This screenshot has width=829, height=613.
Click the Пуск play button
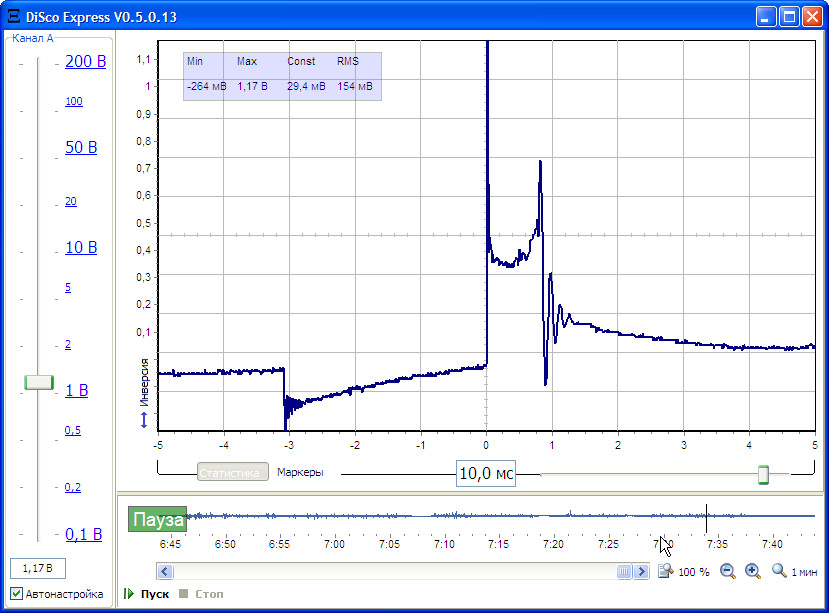(x=146, y=594)
